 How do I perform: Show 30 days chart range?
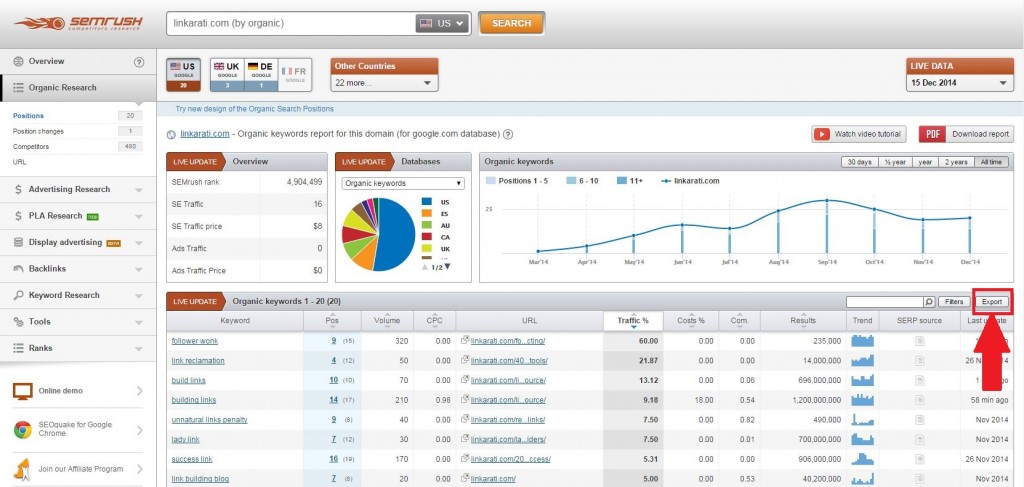[x=858, y=162]
